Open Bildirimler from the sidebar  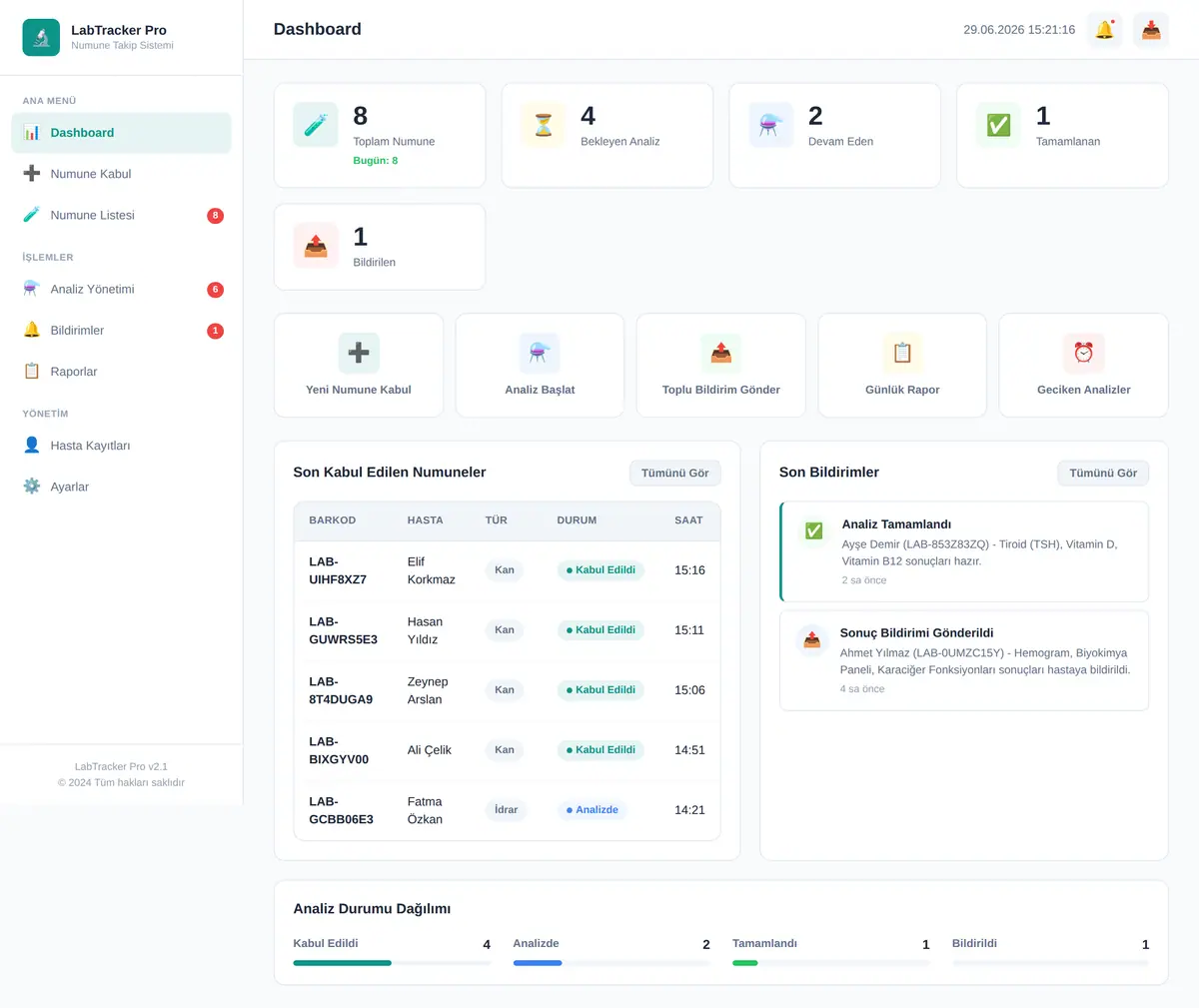point(121,330)
